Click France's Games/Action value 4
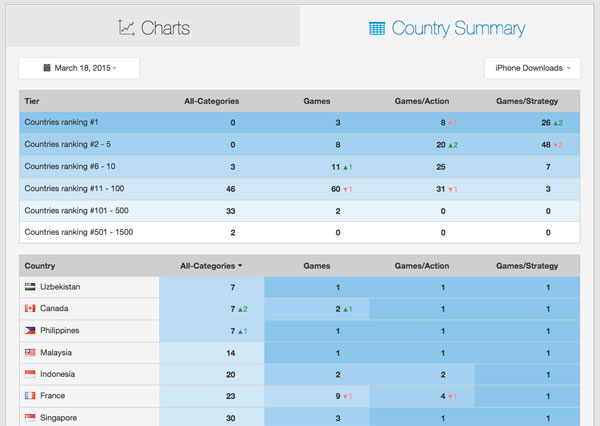 coord(443,397)
